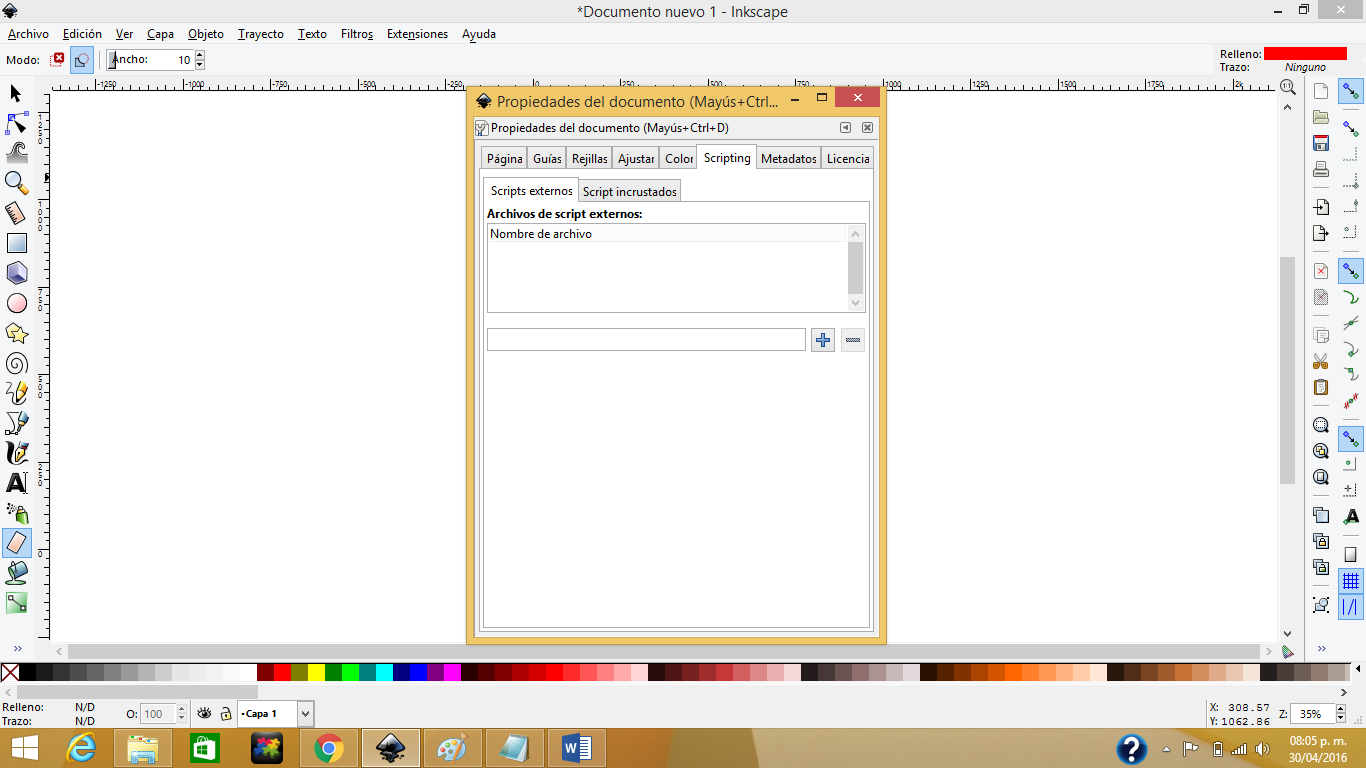Click the plus button to add an external script

coord(822,340)
